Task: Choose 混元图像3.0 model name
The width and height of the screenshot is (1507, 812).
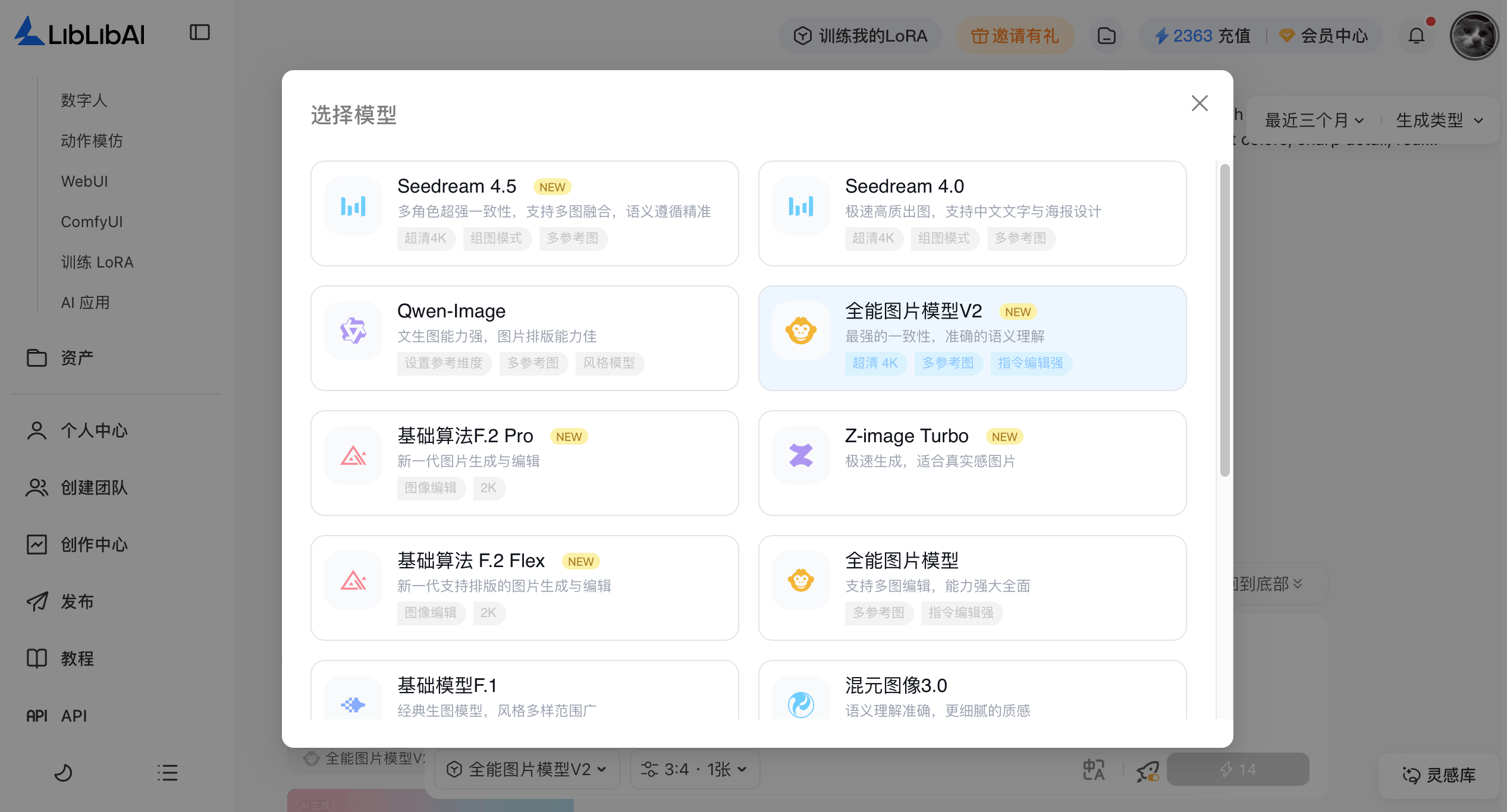Action: point(896,686)
